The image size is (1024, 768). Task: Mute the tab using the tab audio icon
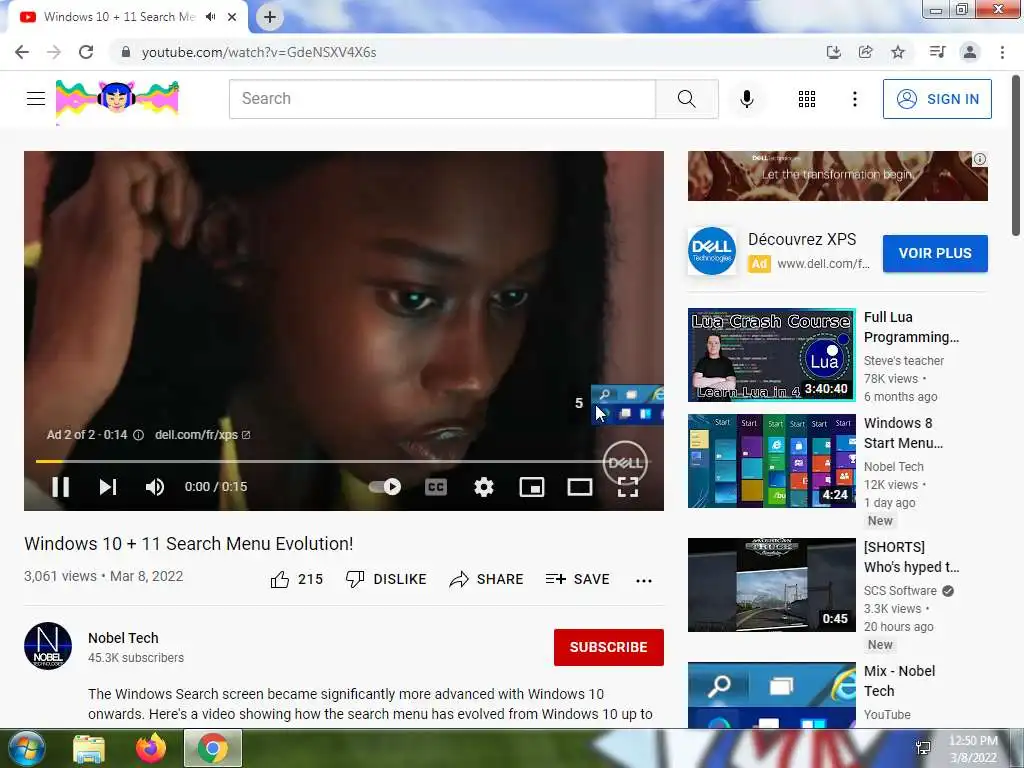[210, 17]
